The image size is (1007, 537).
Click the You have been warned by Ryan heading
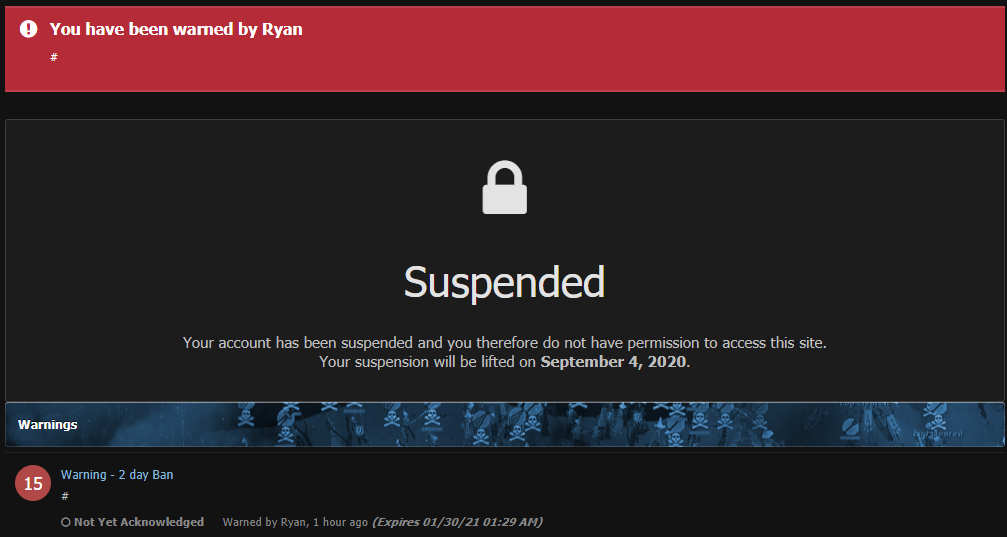pyautogui.click(x=176, y=29)
